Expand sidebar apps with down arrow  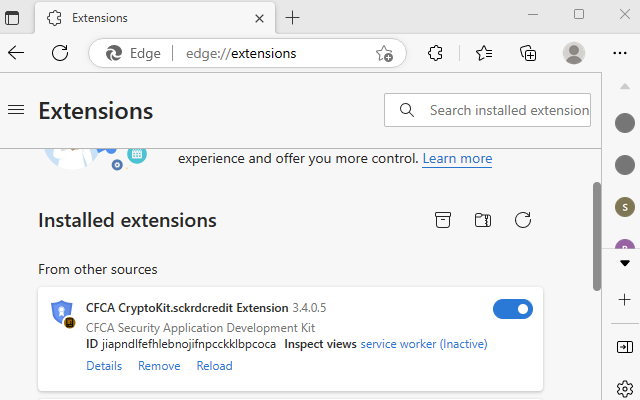pos(625,262)
